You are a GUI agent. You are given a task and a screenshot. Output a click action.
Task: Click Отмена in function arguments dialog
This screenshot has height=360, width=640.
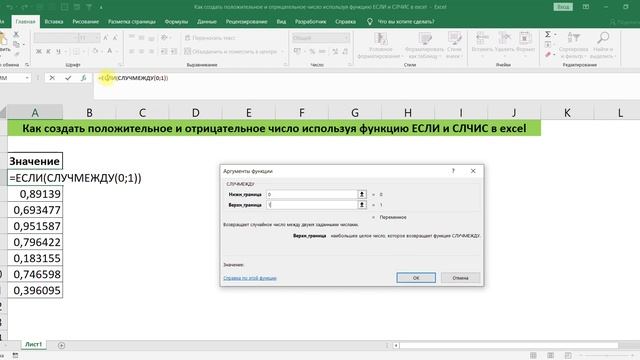point(460,278)
